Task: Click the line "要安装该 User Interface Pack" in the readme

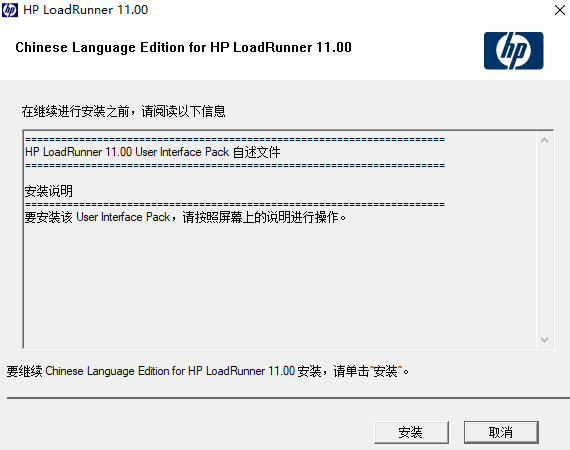Action: [185, 217]
